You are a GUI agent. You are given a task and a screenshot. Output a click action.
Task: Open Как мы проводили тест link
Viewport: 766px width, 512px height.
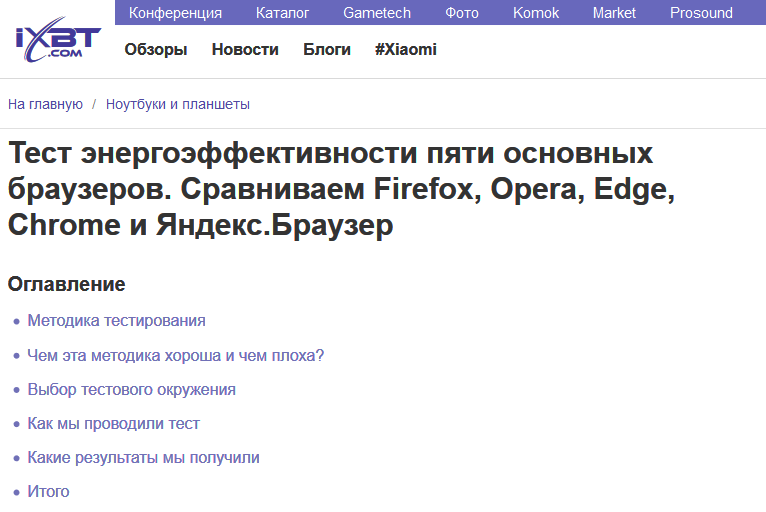point(113,424)
